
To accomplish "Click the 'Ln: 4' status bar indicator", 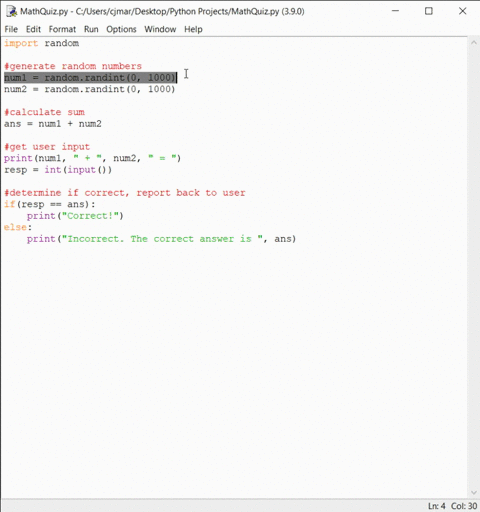I will click(x=437, y=506).
